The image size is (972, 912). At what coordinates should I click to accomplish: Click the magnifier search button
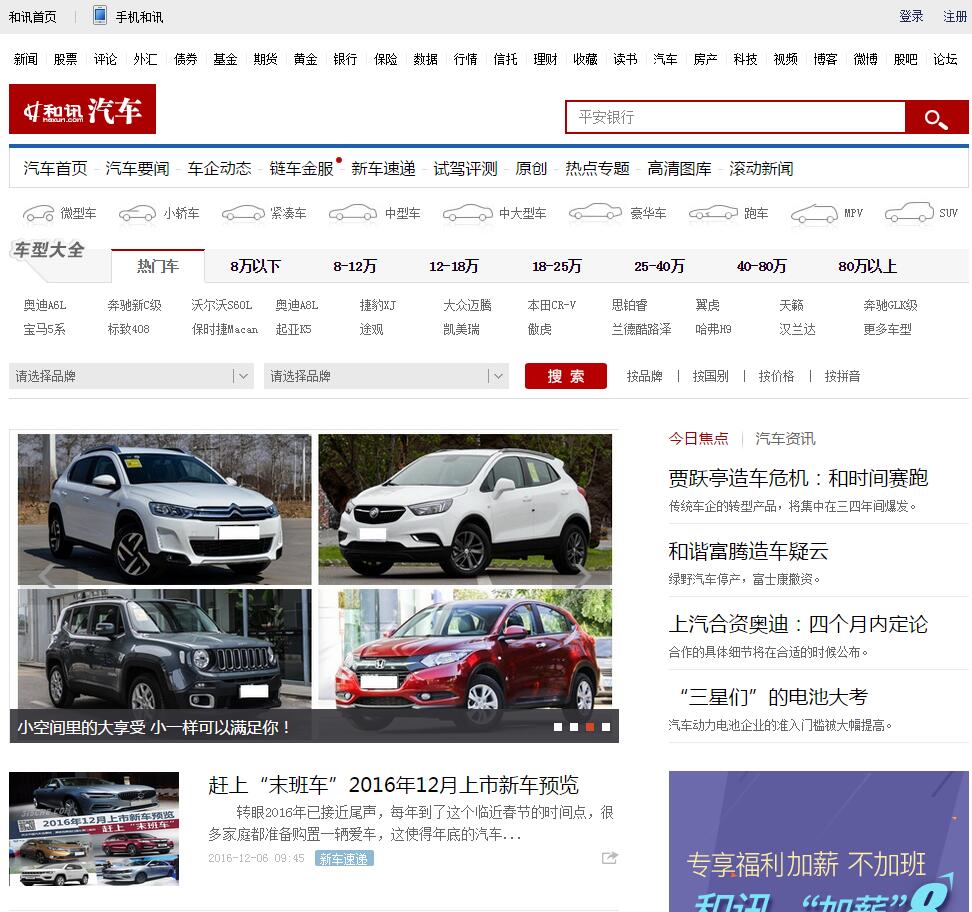[x=936, y=117]
